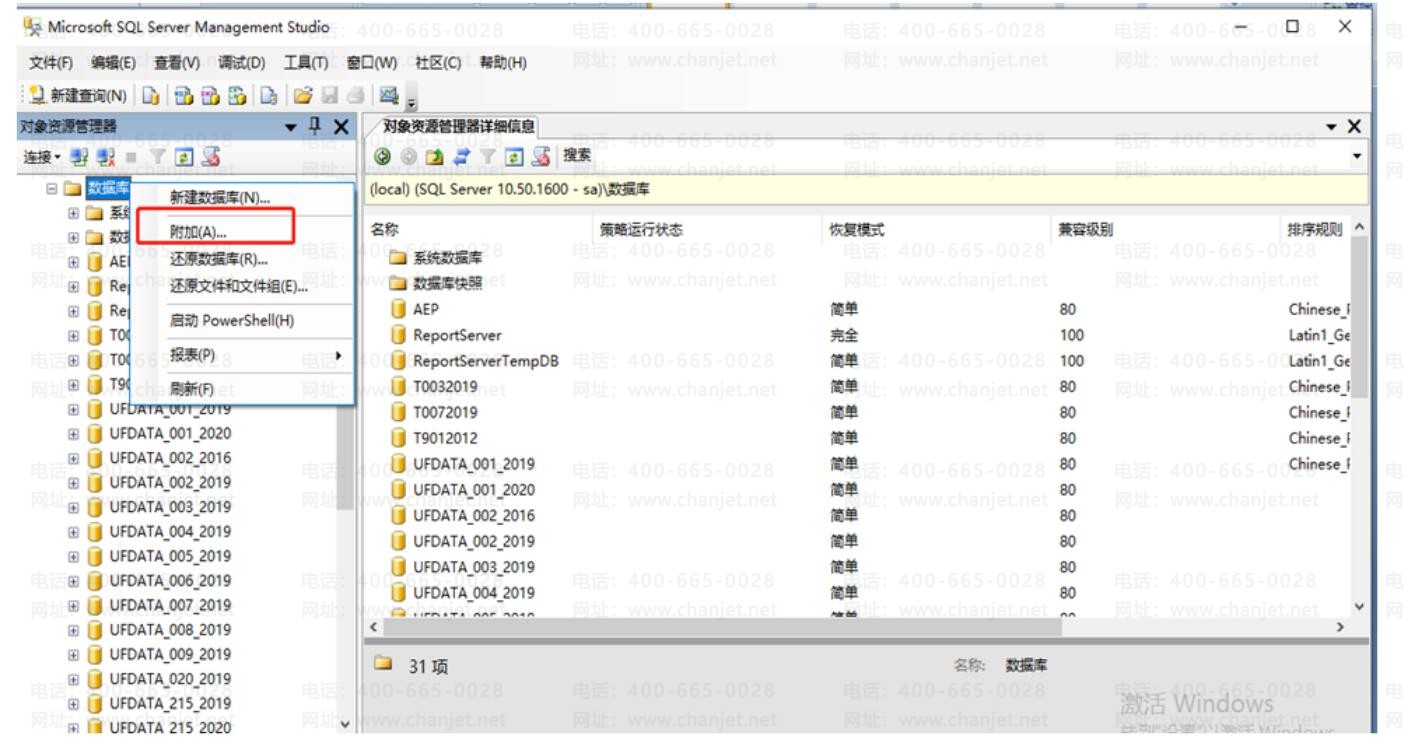
Task: Click the AEP database icon in the details list
Action: pos(399,310)
